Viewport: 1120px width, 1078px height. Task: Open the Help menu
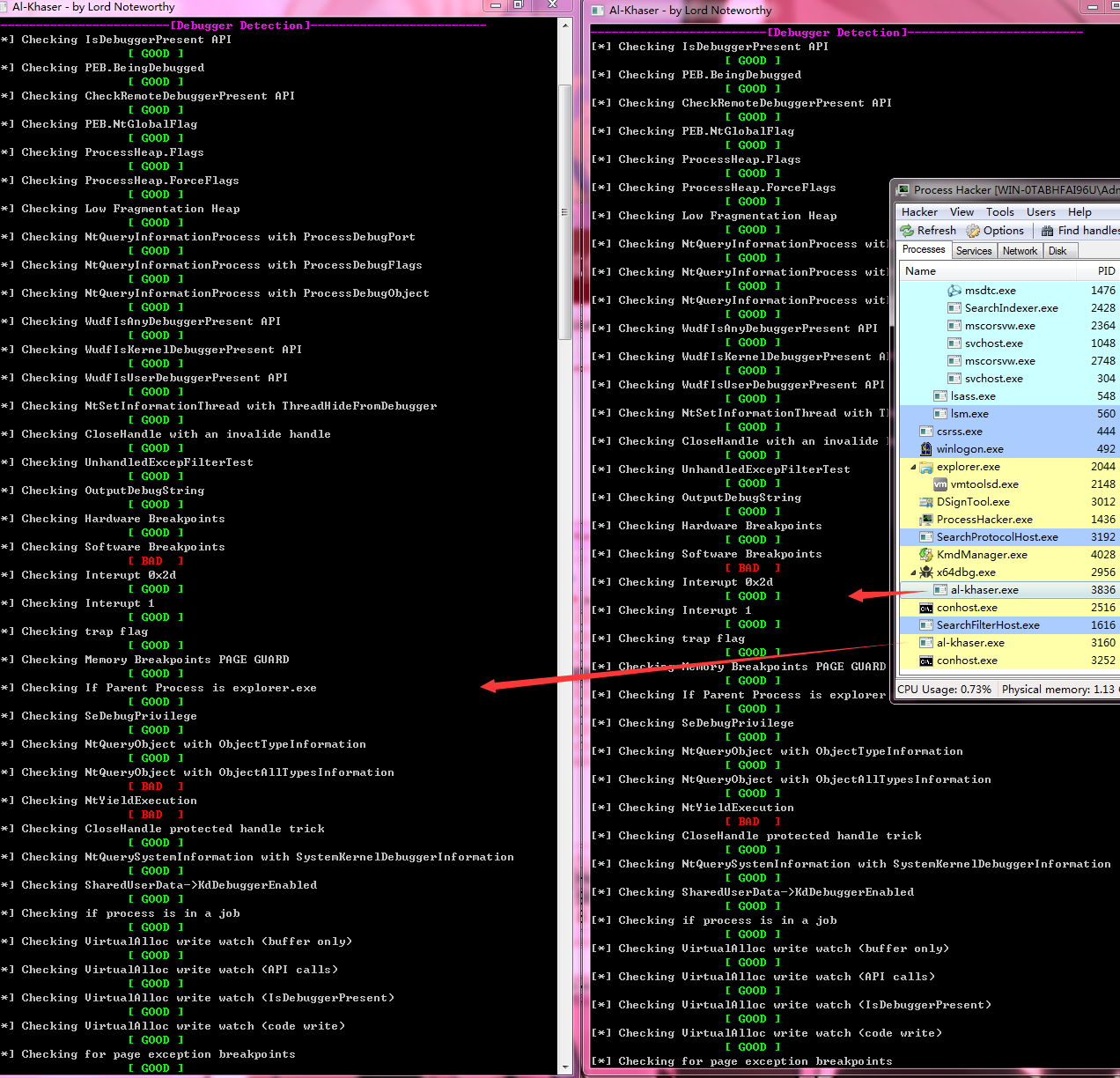(1079, 212)
